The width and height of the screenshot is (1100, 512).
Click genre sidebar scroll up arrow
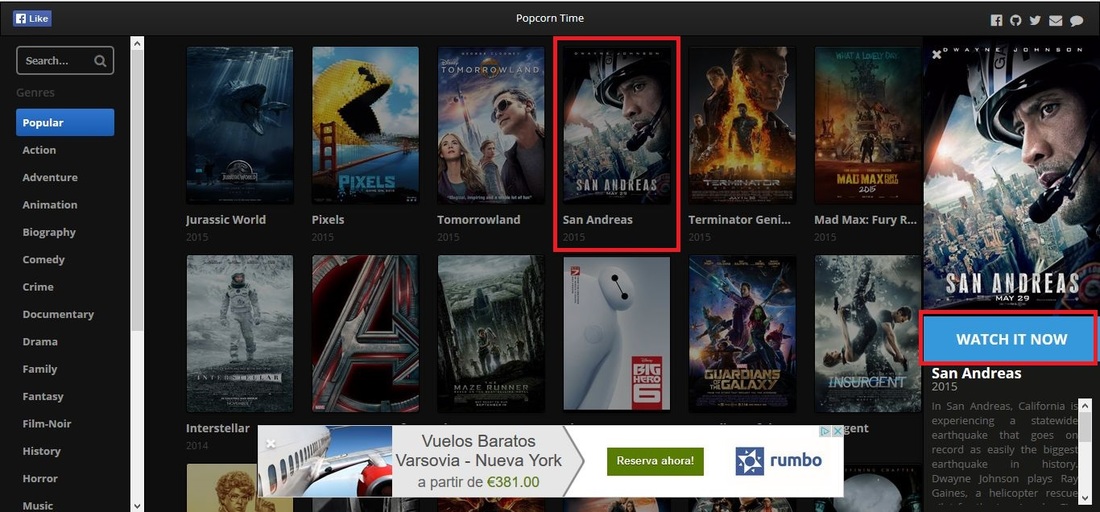(x=137, y=43)
